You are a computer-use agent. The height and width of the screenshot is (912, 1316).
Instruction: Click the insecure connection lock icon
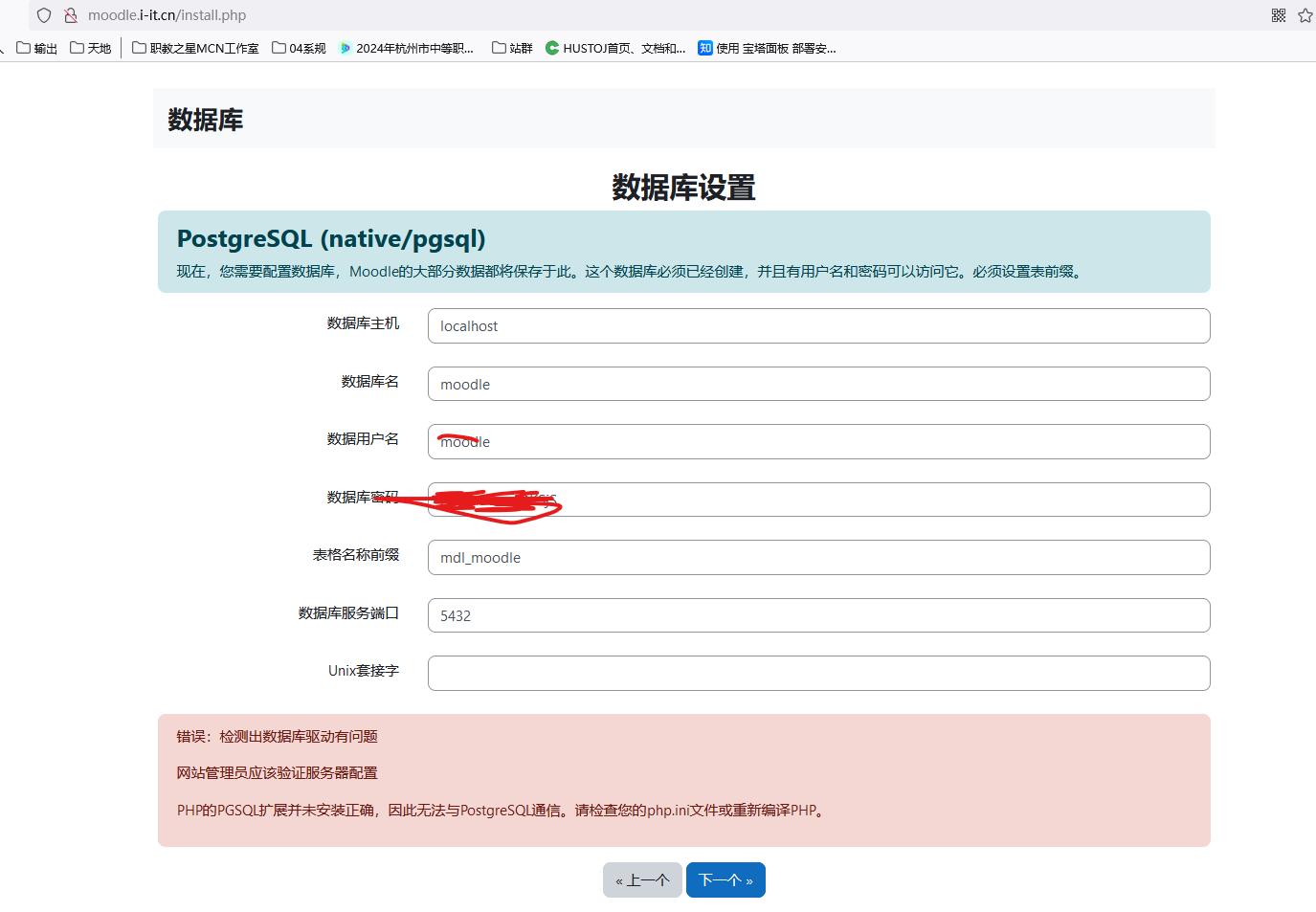pos(71,15)
